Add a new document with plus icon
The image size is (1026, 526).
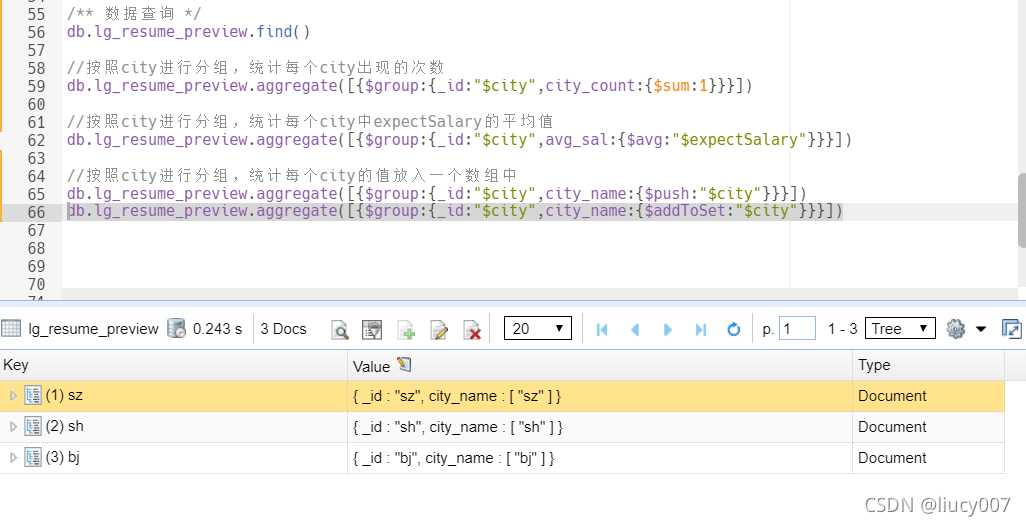406,329
